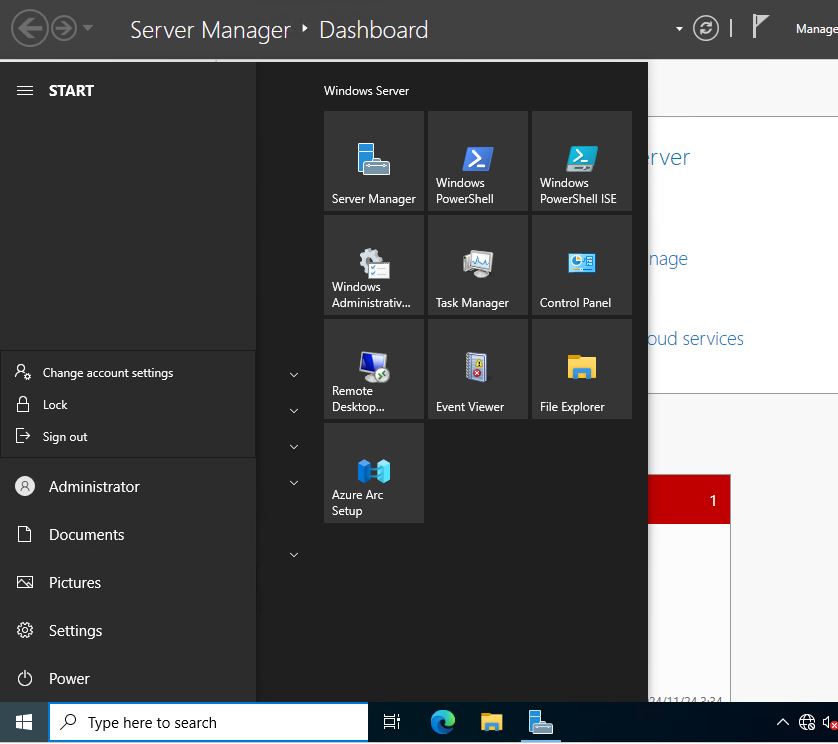Image resolution: width=838 pixels, height=744 pixels.
Task: Launch Microsoft Edge from the taskbar
Action: pyautogui.click(x=443, y=723)
